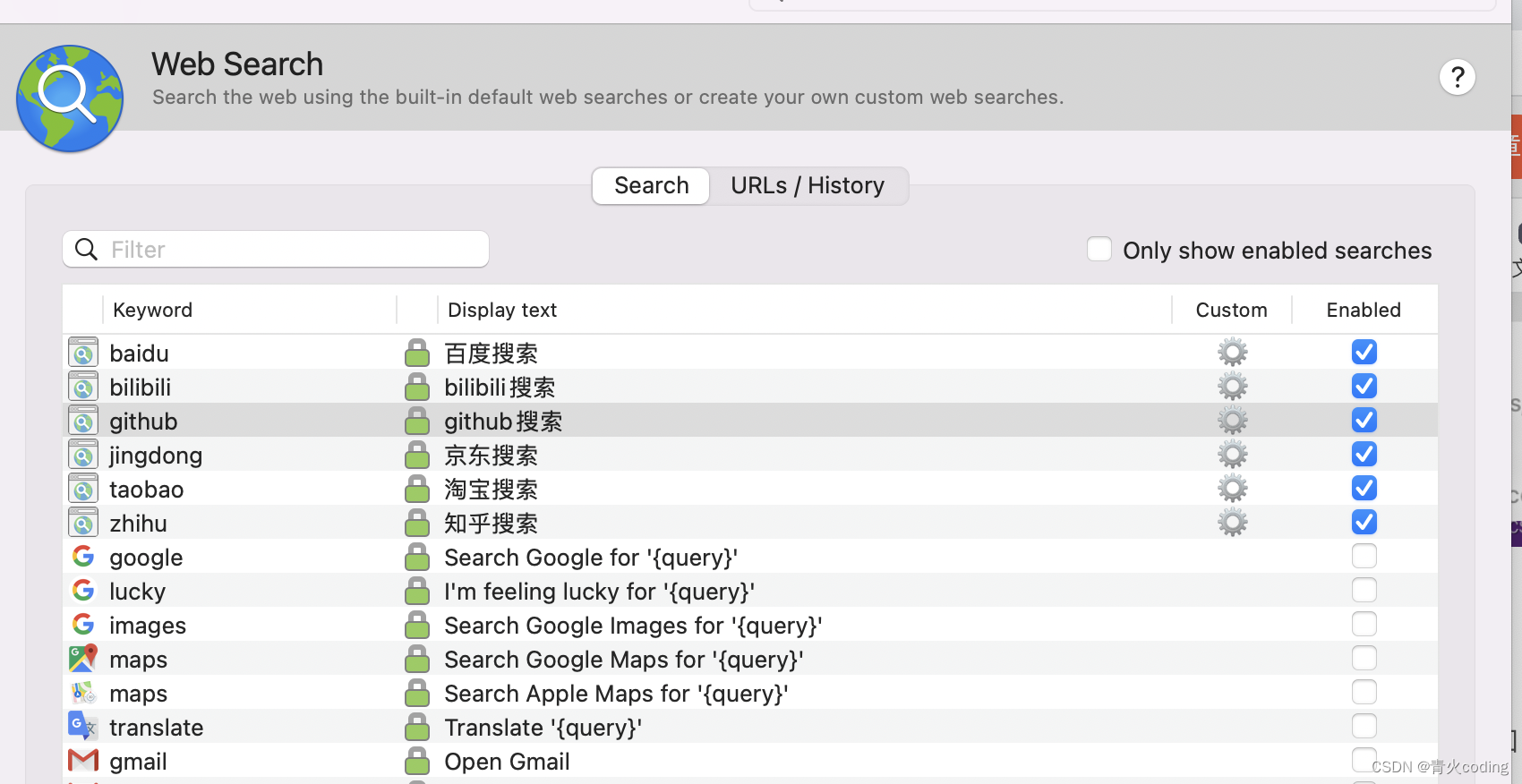Enable the google search checkbox
This screenshot has width=1522, height=784.
(1364, 556)
